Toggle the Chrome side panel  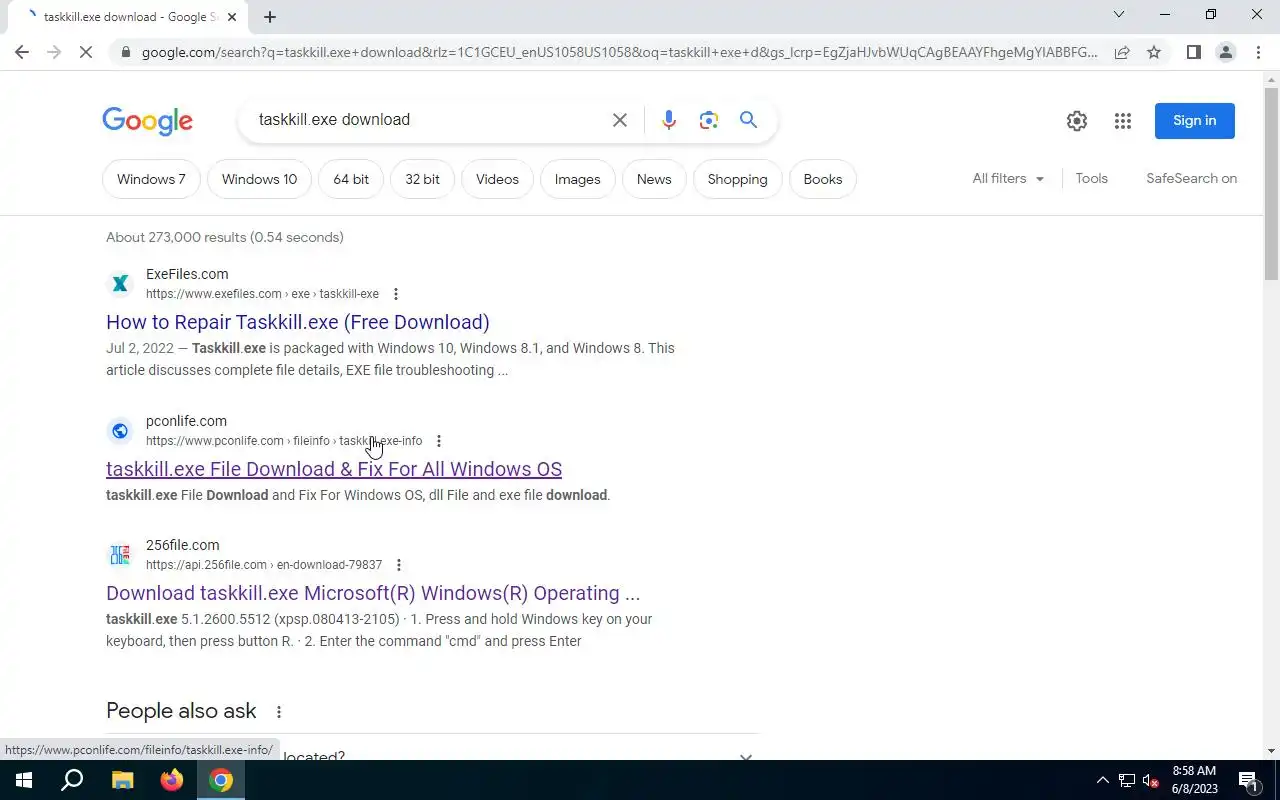[1193, 52]
